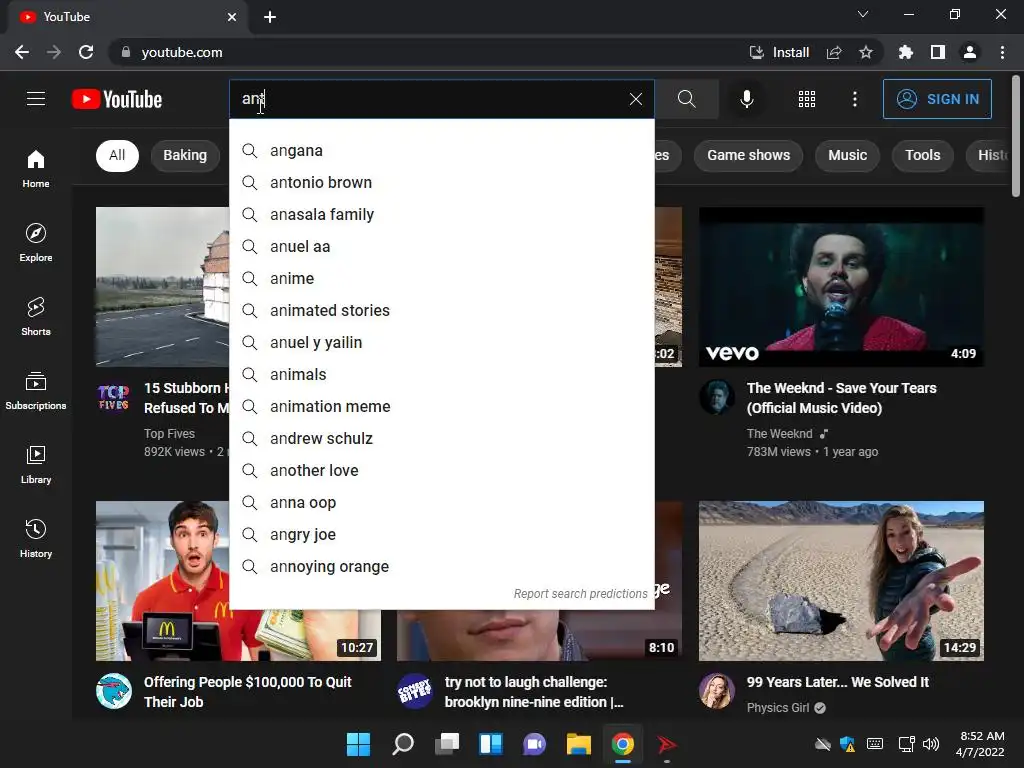This screenshot has height=768, width=1024.
Task: Select the All filter chip
Action: [117, 155]
